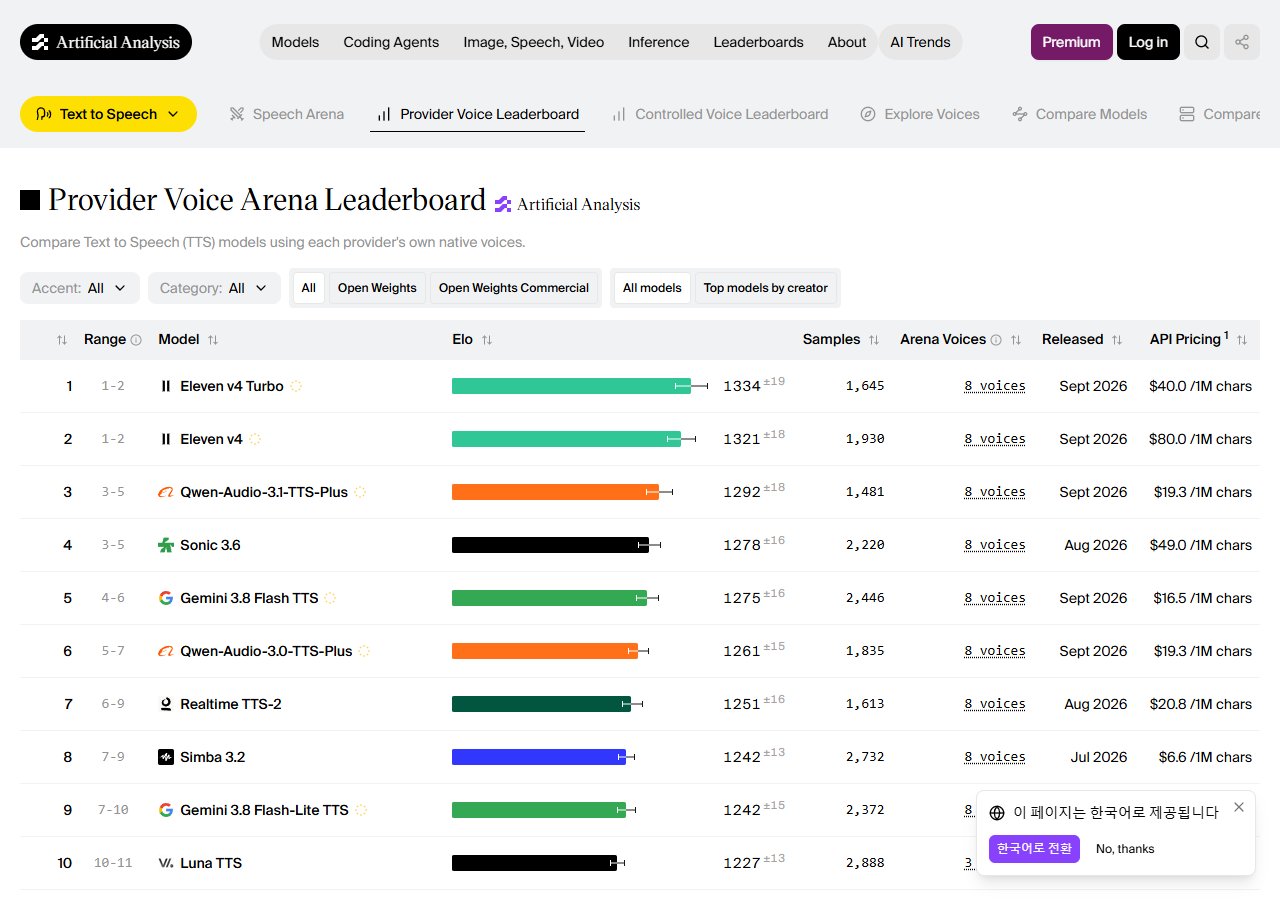Image resolution: width=1280 pixels, height=900 pixels.
Task: Click the Artificial Analysis logo
Action: (x=106, y=42)
